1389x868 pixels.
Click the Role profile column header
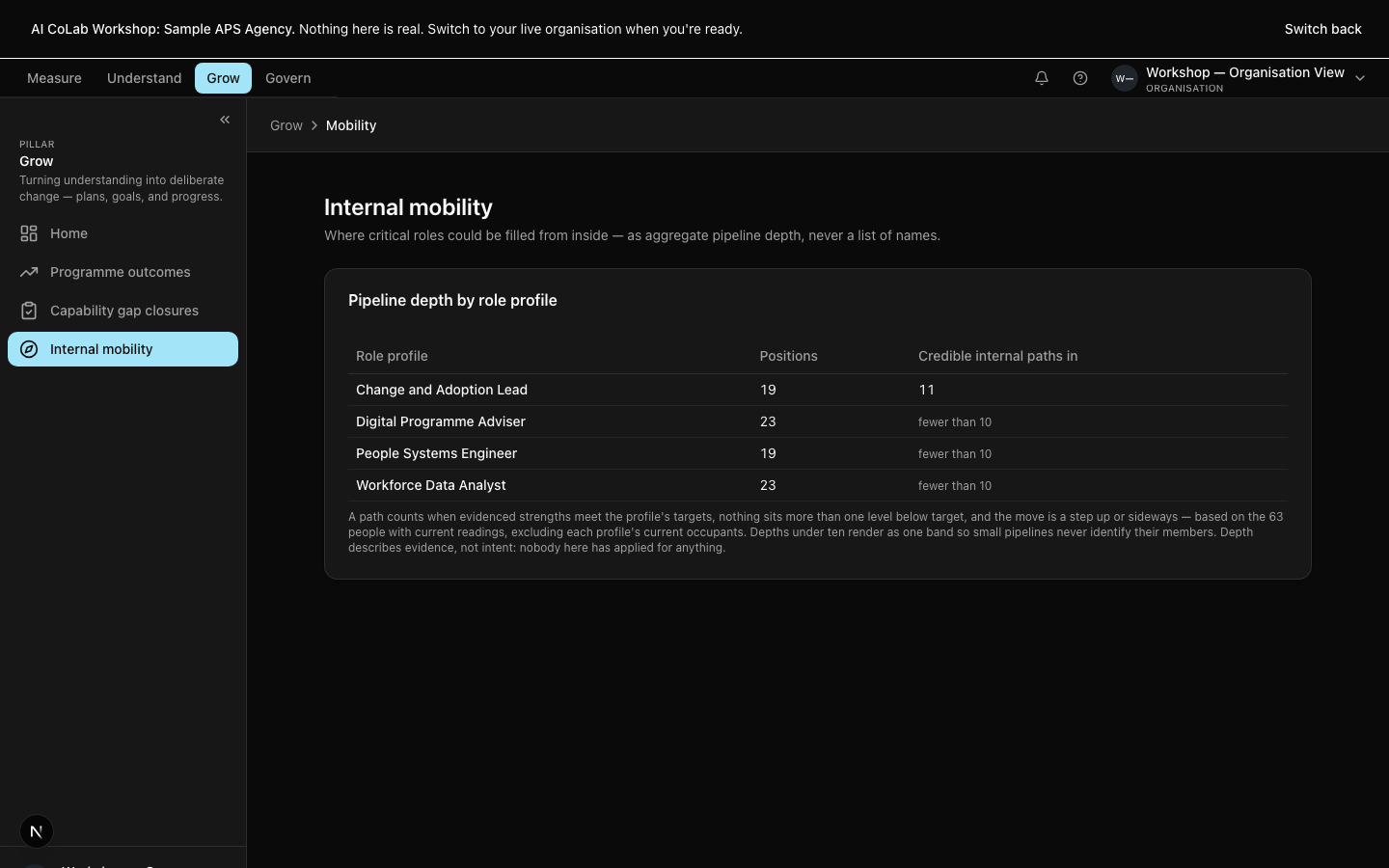tap(392, 356)
